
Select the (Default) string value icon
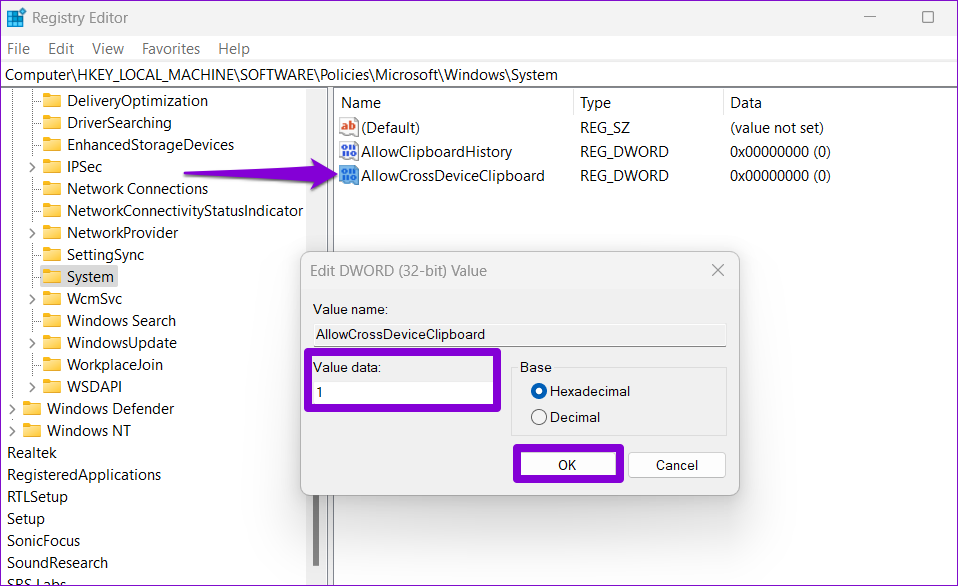coord(348,127)
